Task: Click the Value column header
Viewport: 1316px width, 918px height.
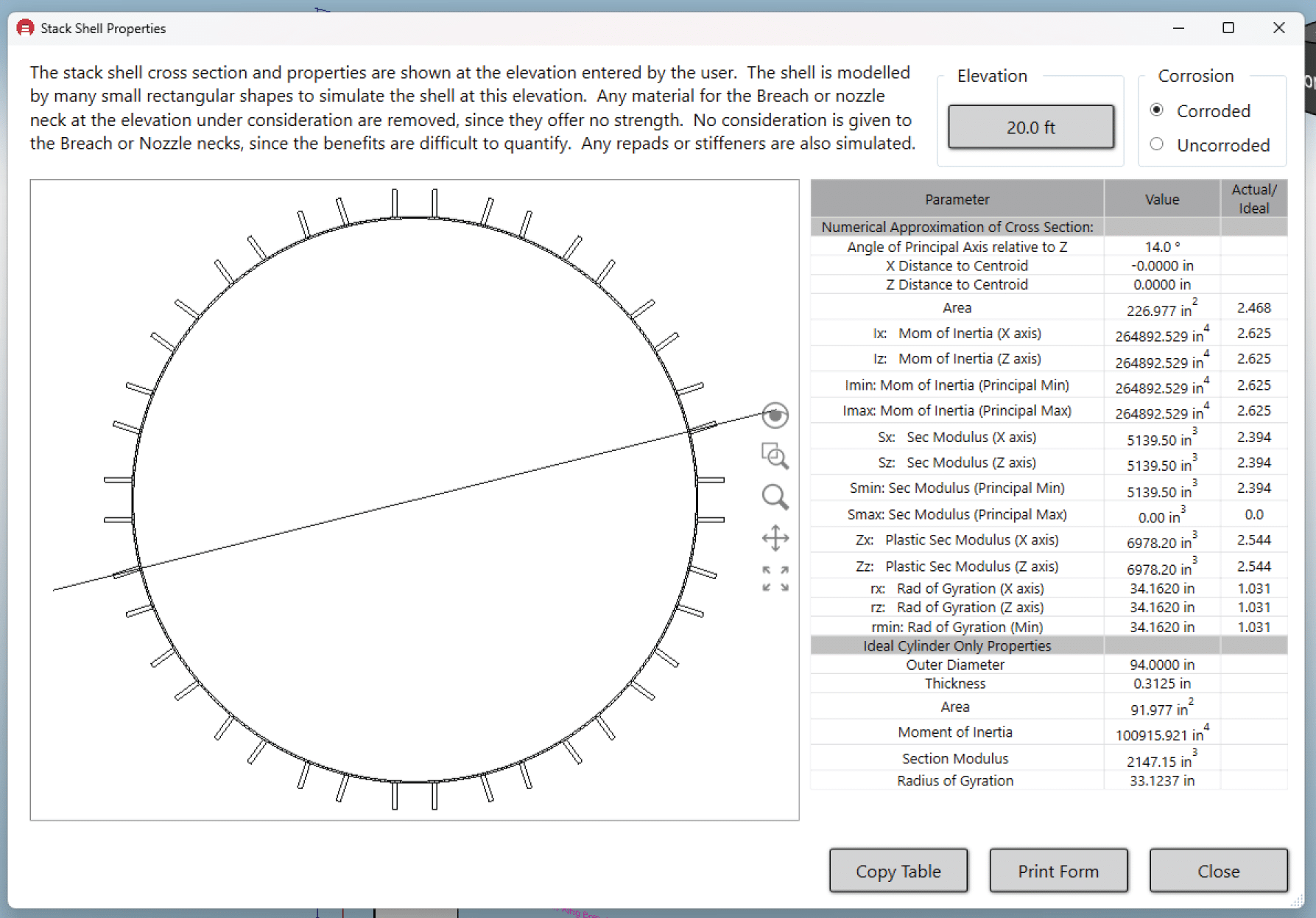Action: [x=1161, y=199]
